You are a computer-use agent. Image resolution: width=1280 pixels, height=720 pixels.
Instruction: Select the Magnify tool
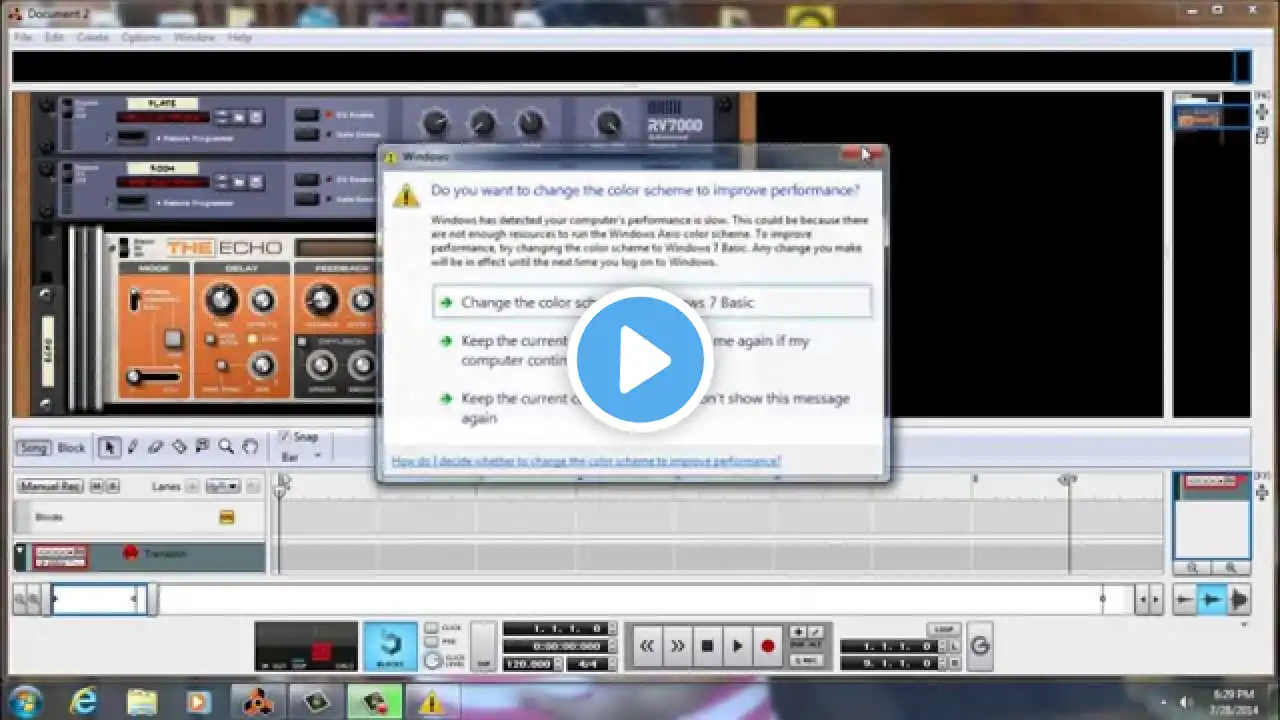[226, 447]
